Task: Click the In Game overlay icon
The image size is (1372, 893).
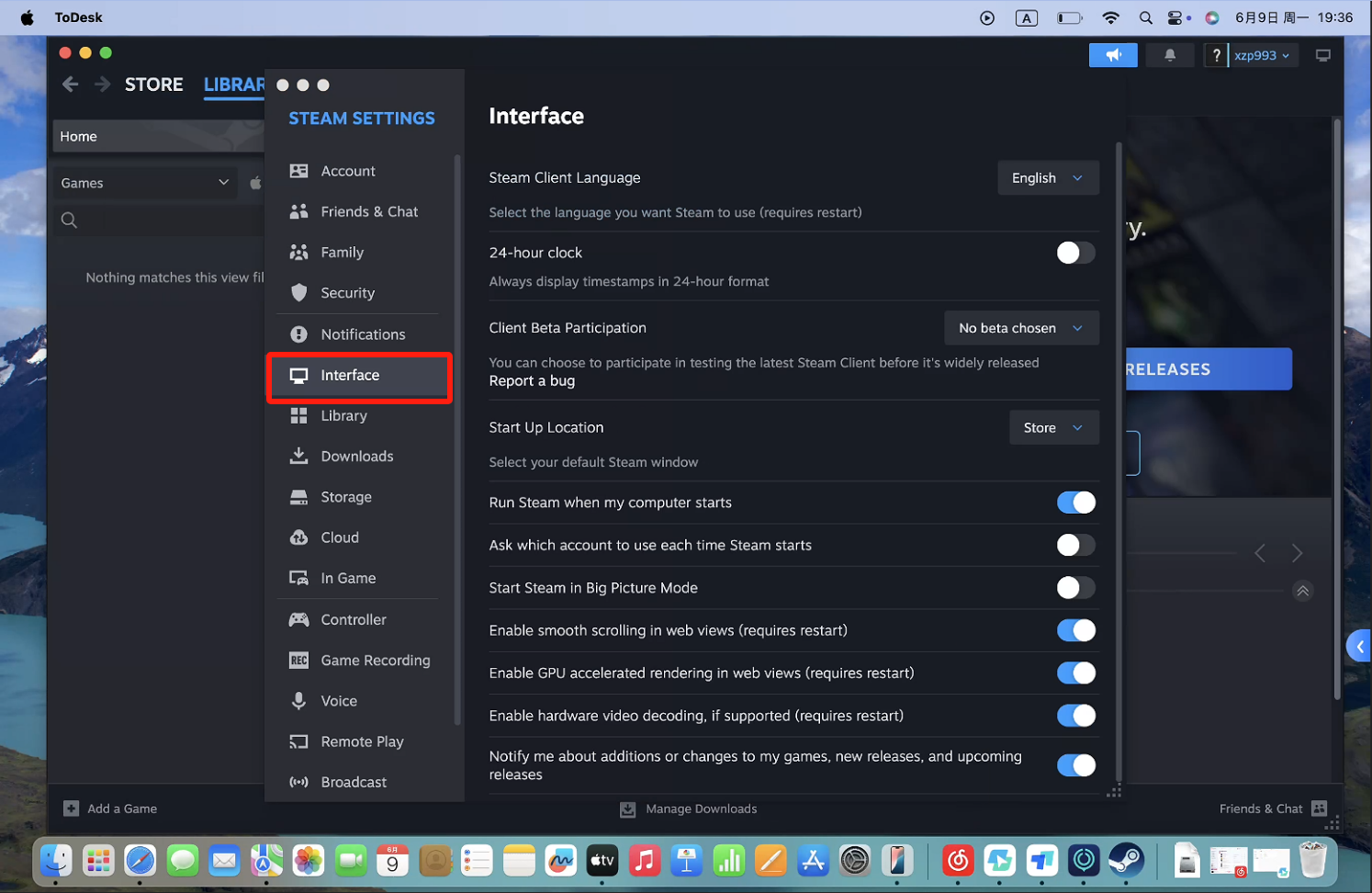Action: point(298,578)
